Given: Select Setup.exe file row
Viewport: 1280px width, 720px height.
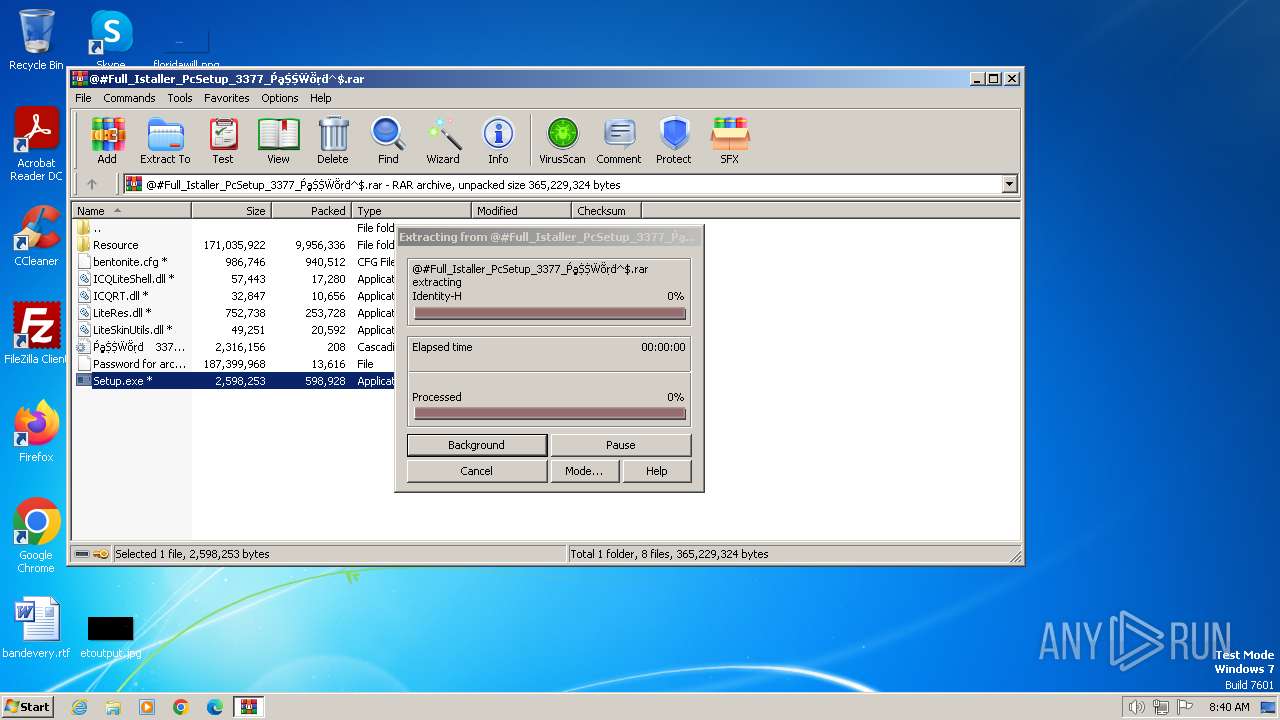Looking at the screenshot, I should point(235,381).
